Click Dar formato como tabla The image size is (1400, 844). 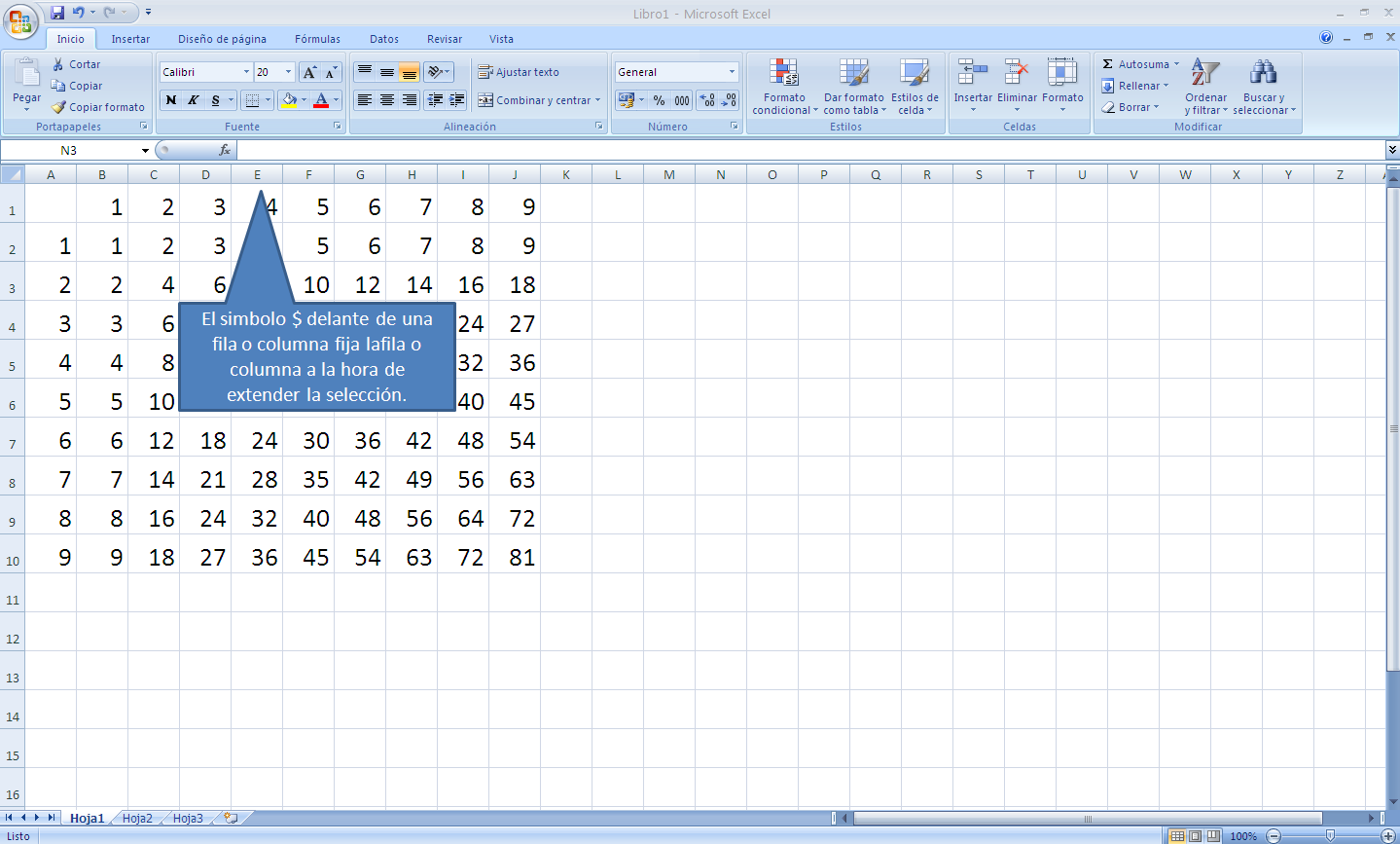coord(853,88)
